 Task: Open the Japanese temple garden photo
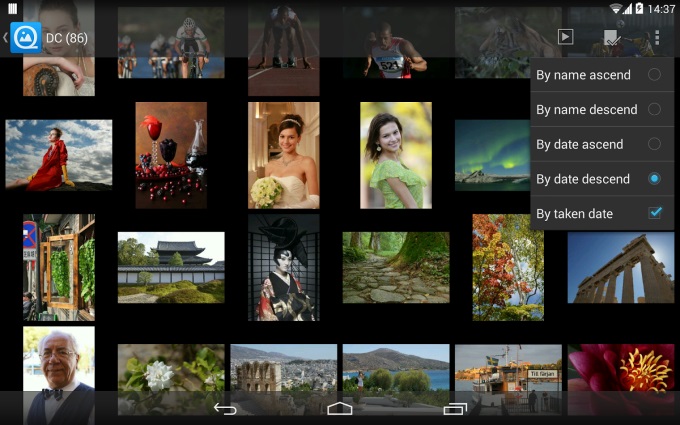click(171, 266)
